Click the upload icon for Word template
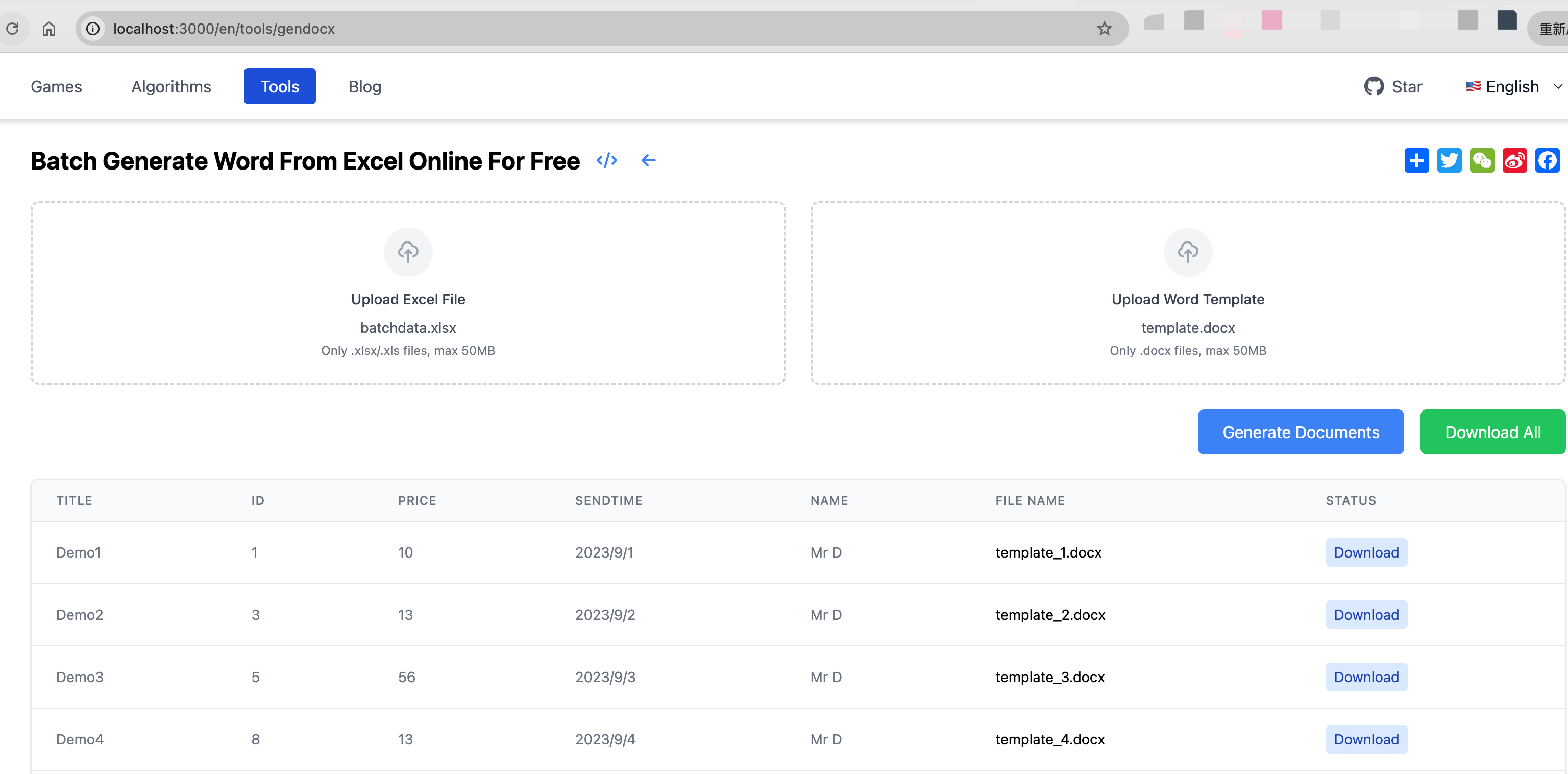This screenshot has width=1568, height=774. pos(1188,252)
